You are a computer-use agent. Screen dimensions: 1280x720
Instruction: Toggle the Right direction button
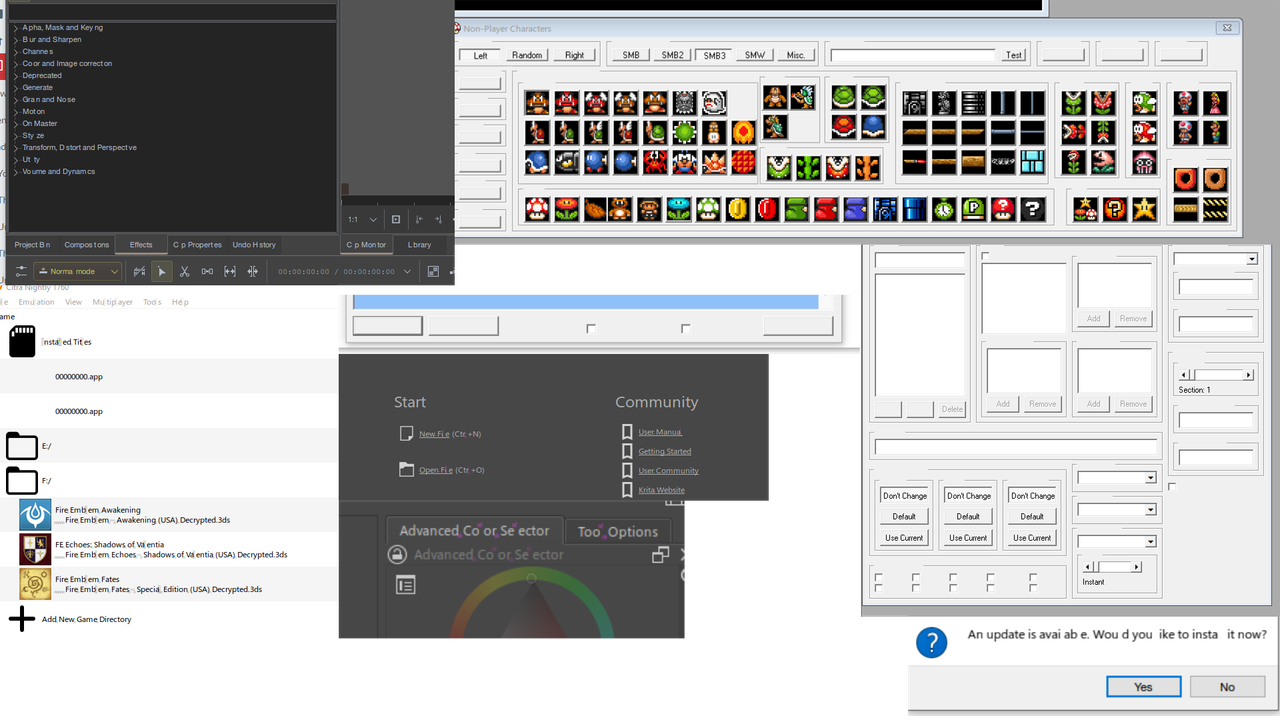tap(574, 55)
